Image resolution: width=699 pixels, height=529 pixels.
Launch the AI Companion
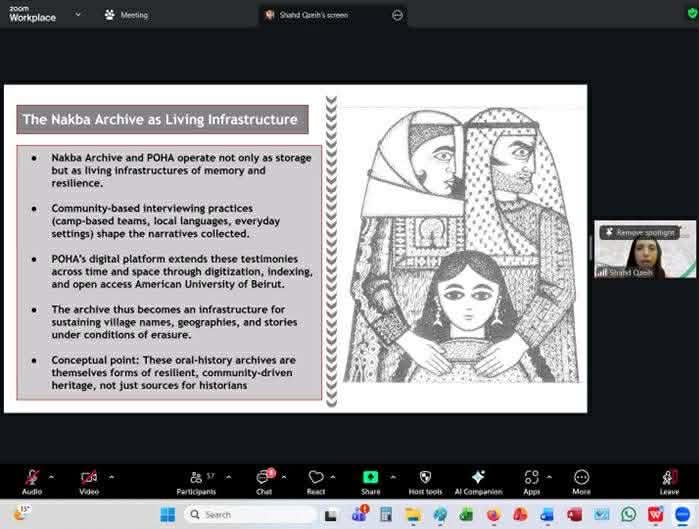(478, 478)
